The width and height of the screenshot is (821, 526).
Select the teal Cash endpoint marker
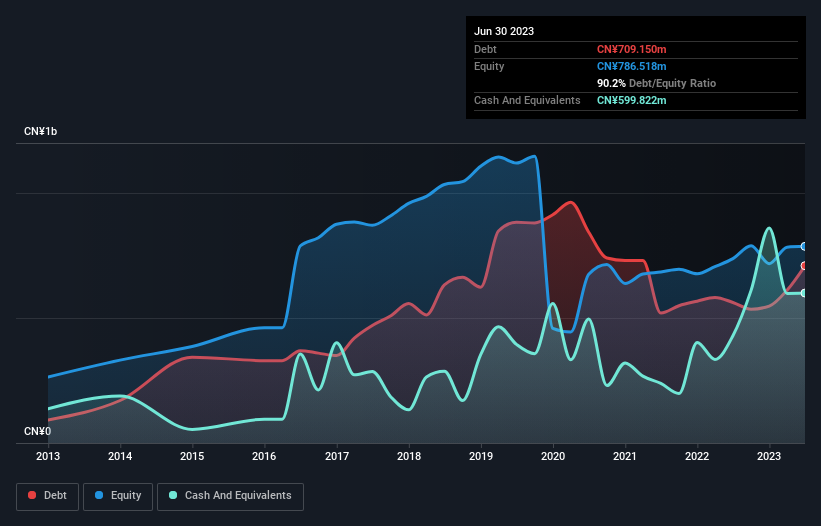click(x=804, y=293)
